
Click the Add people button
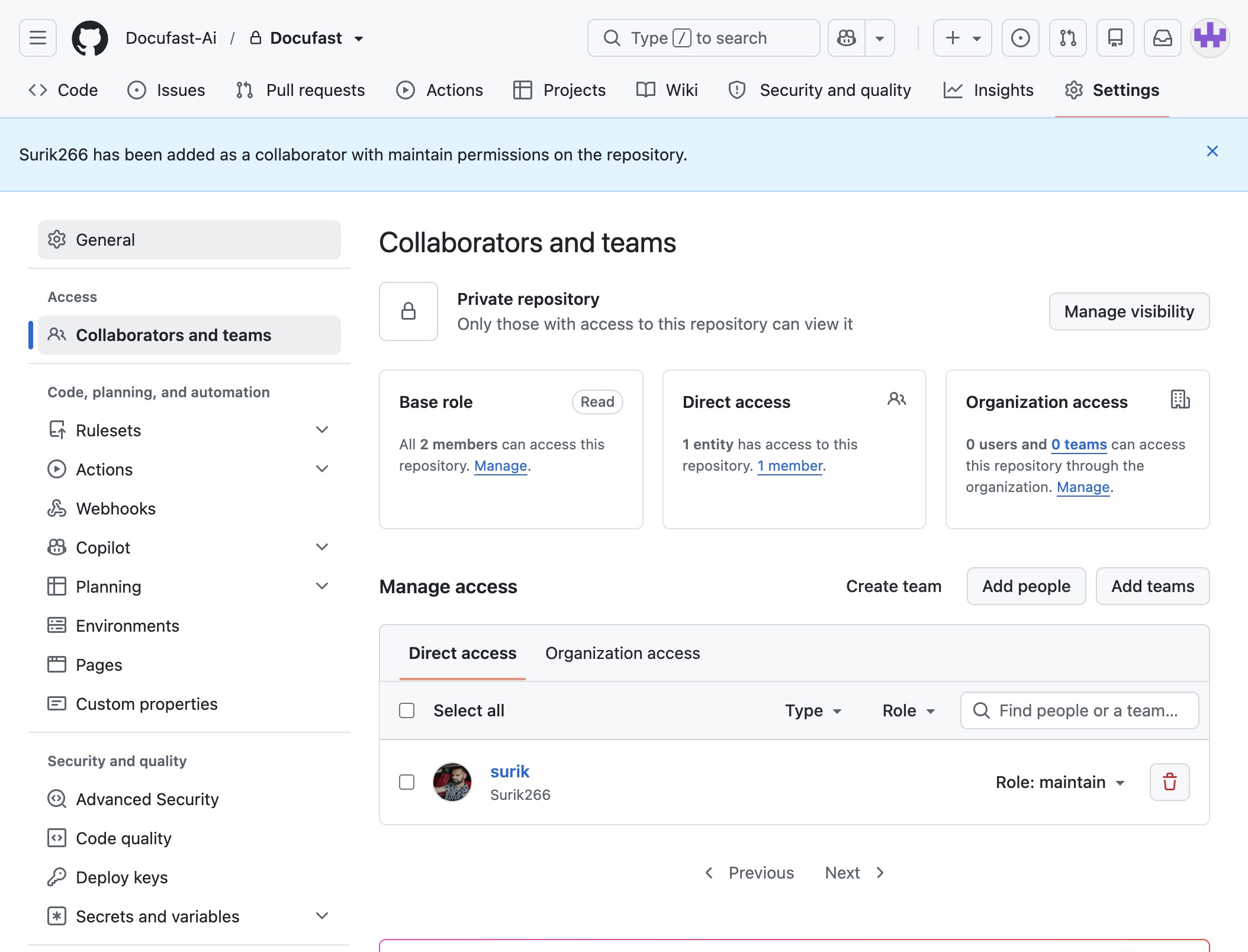click(1026, 586)
